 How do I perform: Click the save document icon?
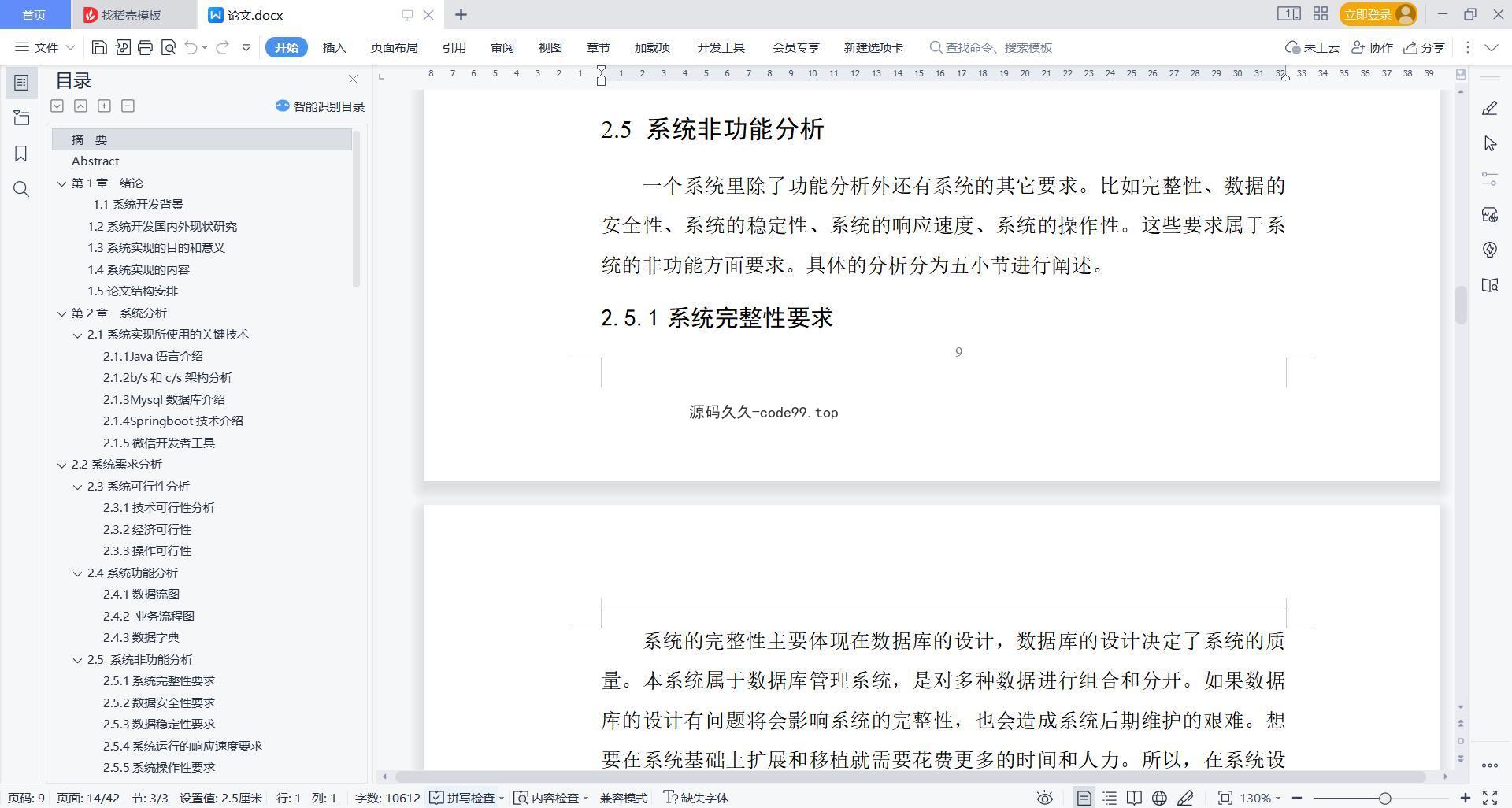[x=99, y=48]
